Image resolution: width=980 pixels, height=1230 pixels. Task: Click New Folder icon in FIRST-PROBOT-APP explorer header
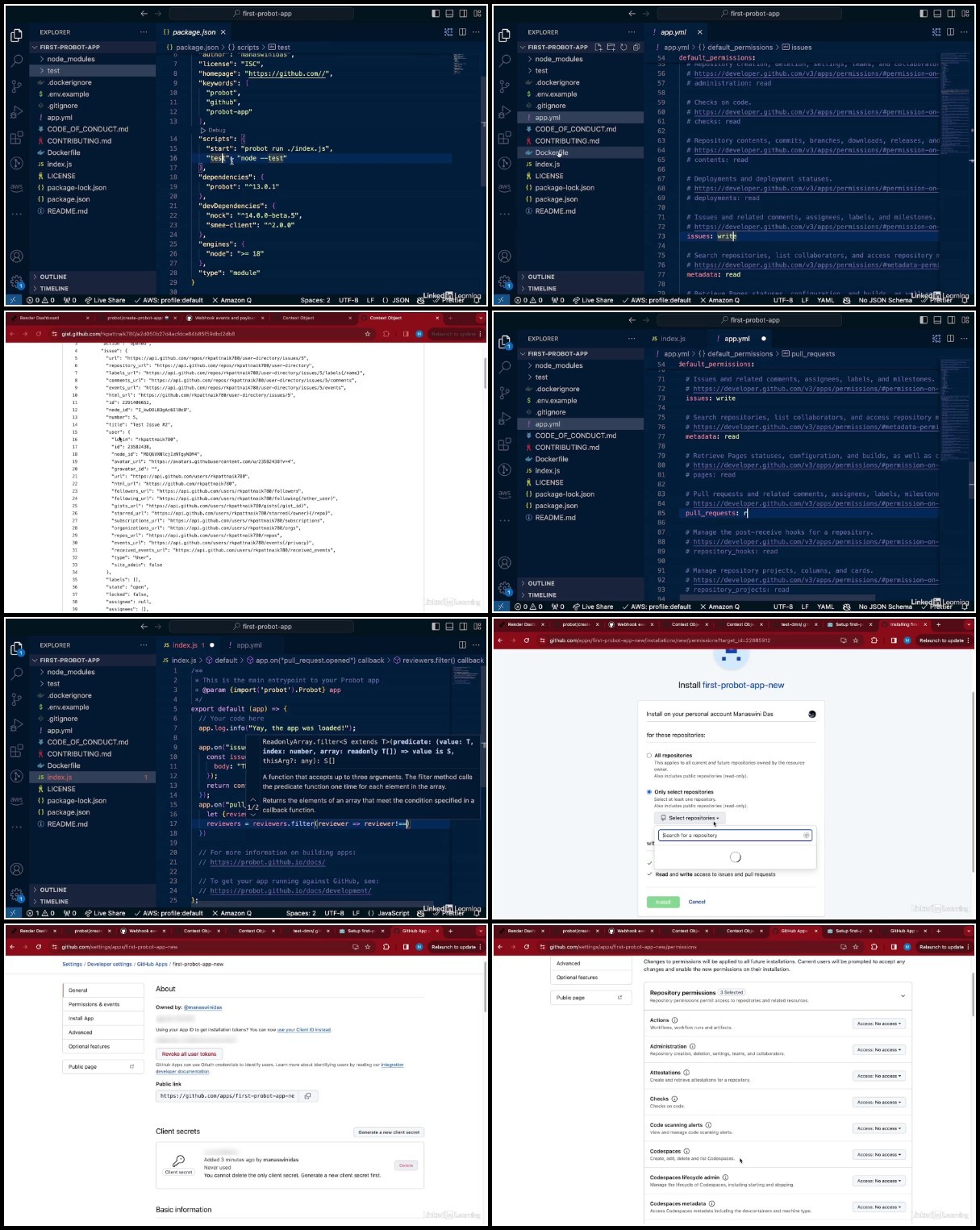(x=611, y=47)
